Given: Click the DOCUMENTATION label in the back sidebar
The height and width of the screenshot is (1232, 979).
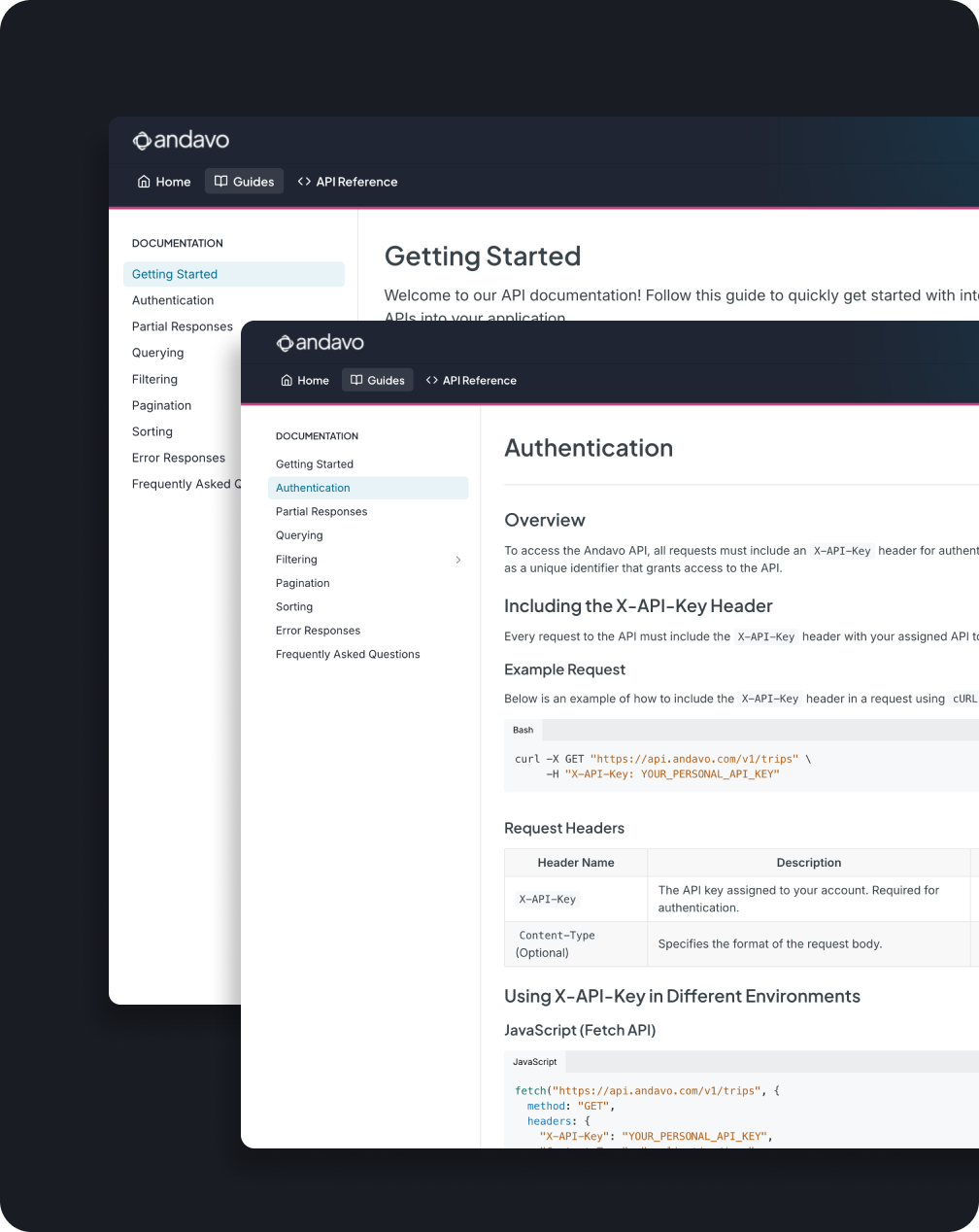Looking at the screenshot, I should 178,243.
